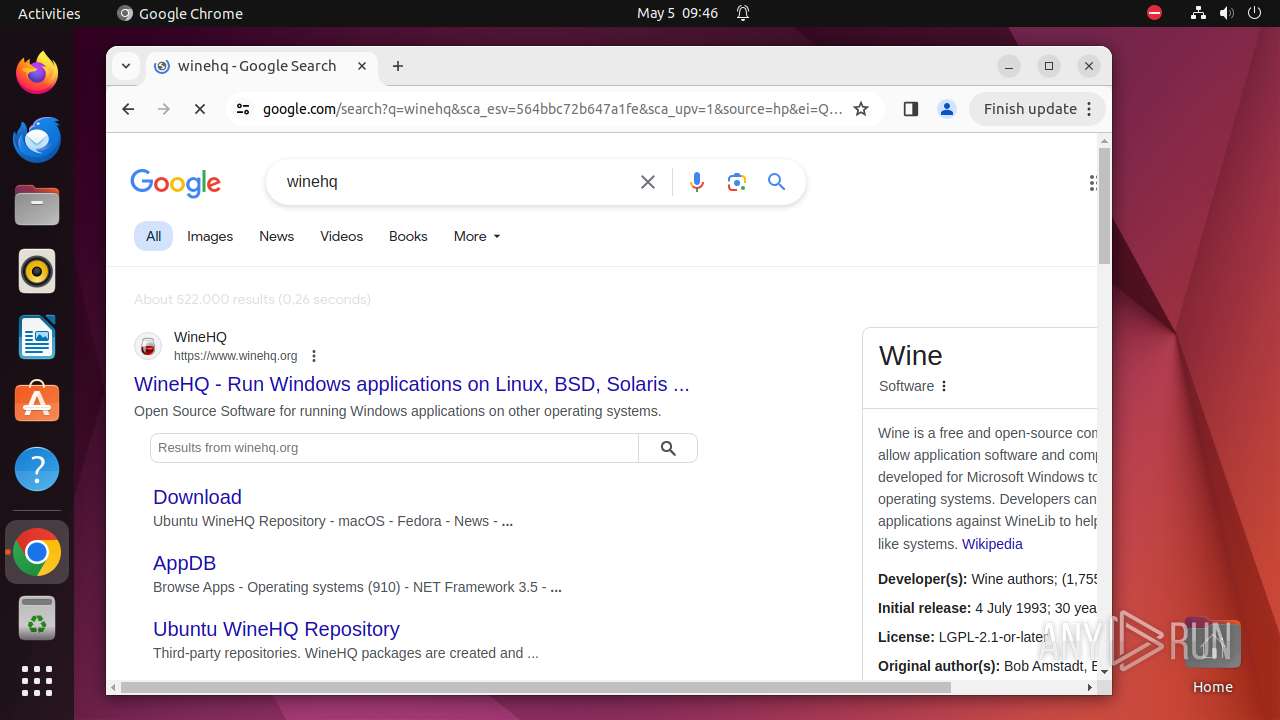Click the horizontal page scrollbar
The width and height of the screenshot is (1280, 720).
coord(535,688)
